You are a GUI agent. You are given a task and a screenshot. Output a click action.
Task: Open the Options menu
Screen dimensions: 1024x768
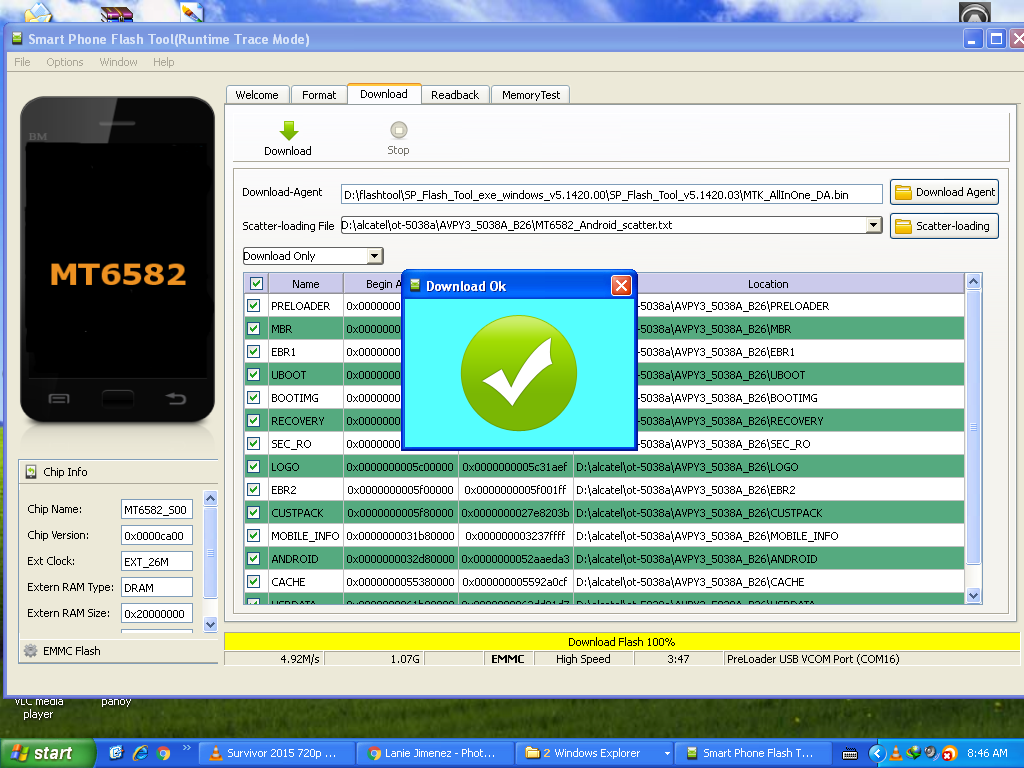(65, 62)
